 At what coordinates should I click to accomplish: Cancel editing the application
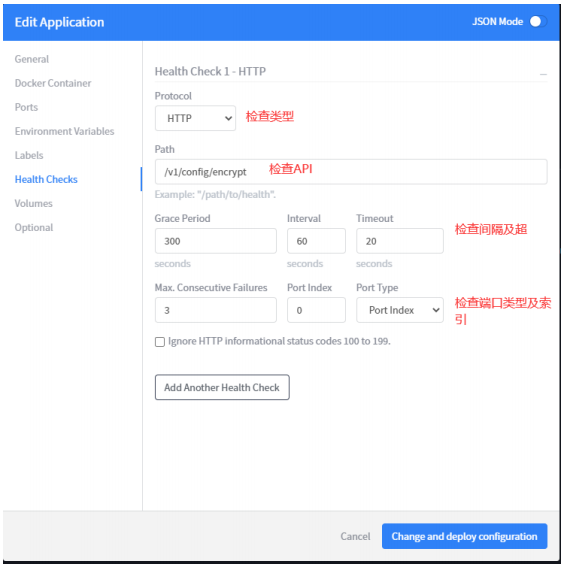[355, 536]
